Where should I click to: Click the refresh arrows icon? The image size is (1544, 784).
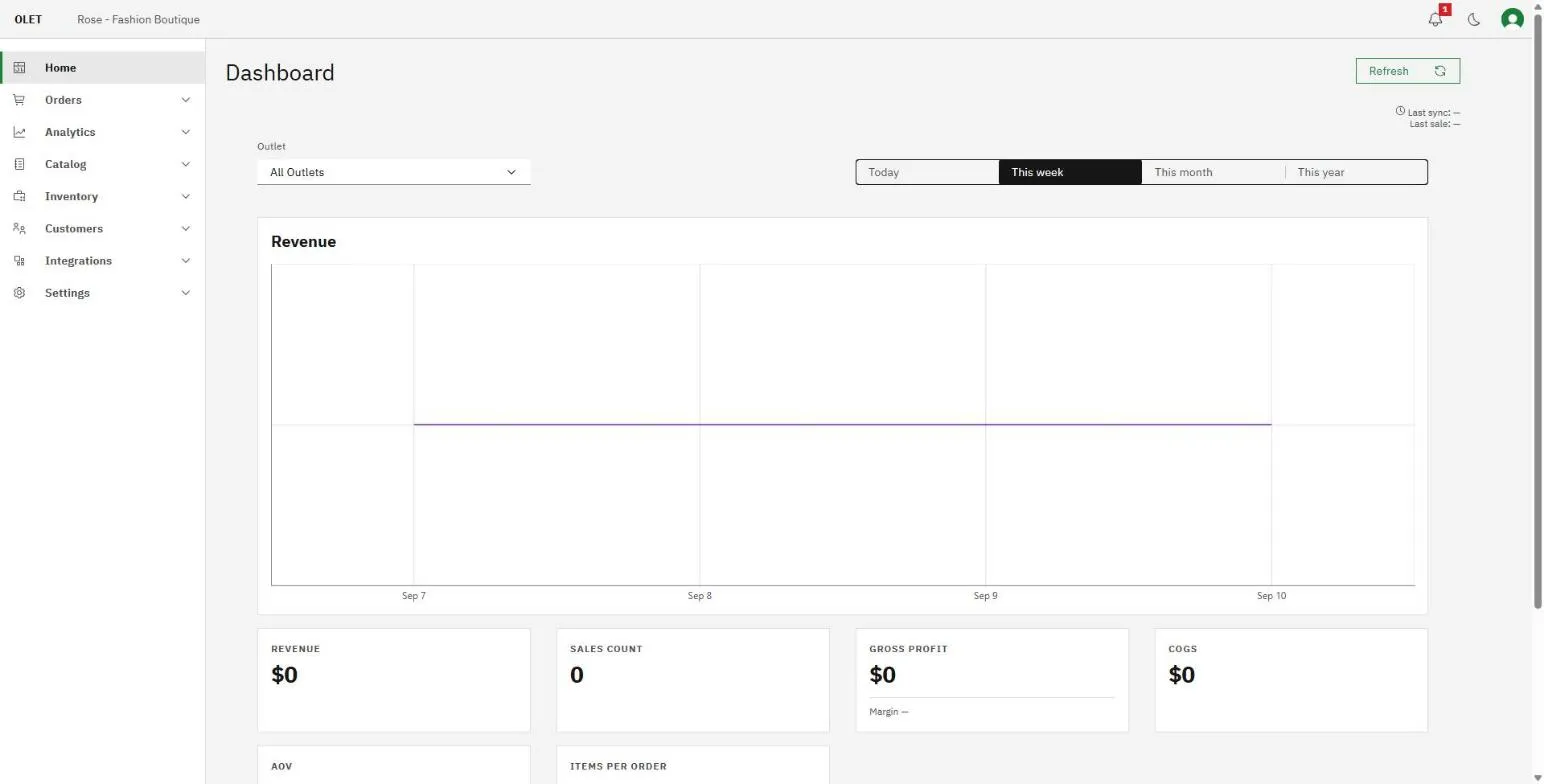(1440, 71)
